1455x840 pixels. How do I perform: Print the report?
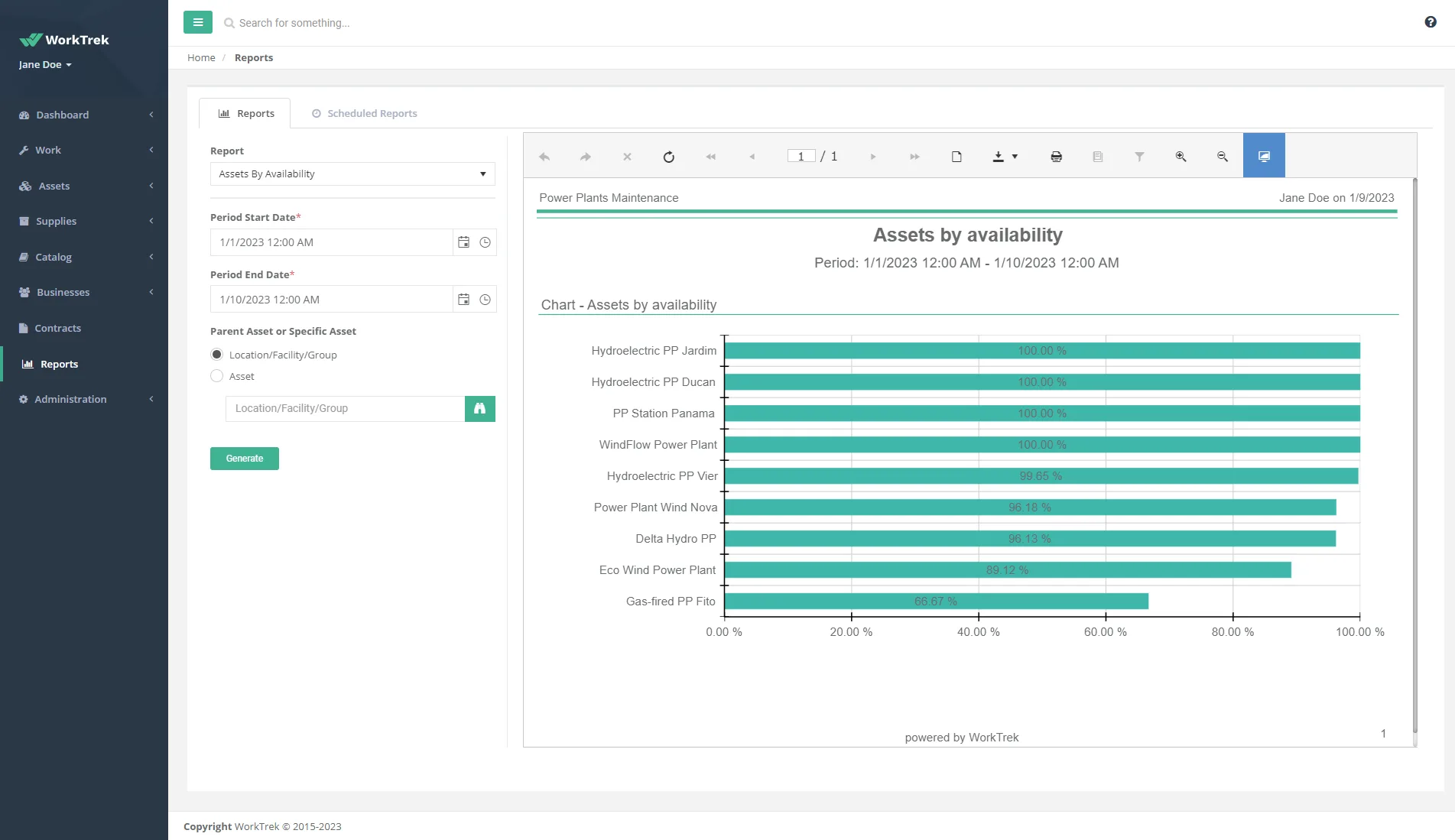pos(1056,157)
